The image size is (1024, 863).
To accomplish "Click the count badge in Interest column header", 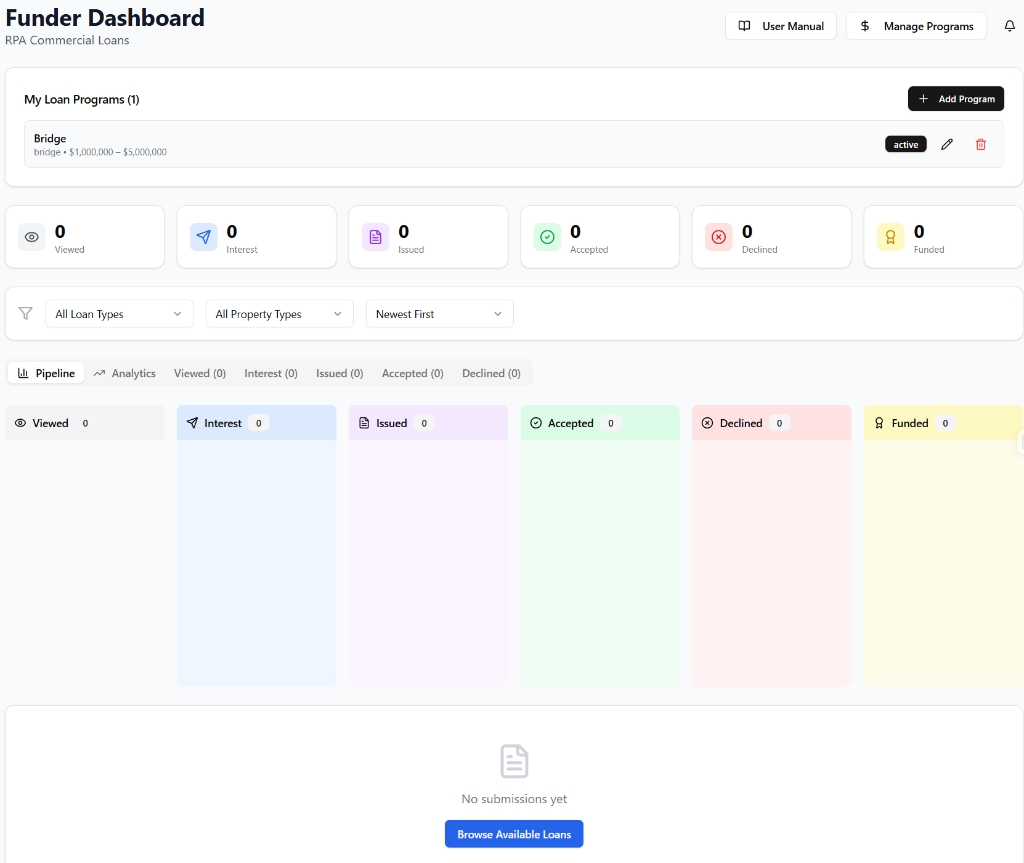I will [x=259, y=423].
